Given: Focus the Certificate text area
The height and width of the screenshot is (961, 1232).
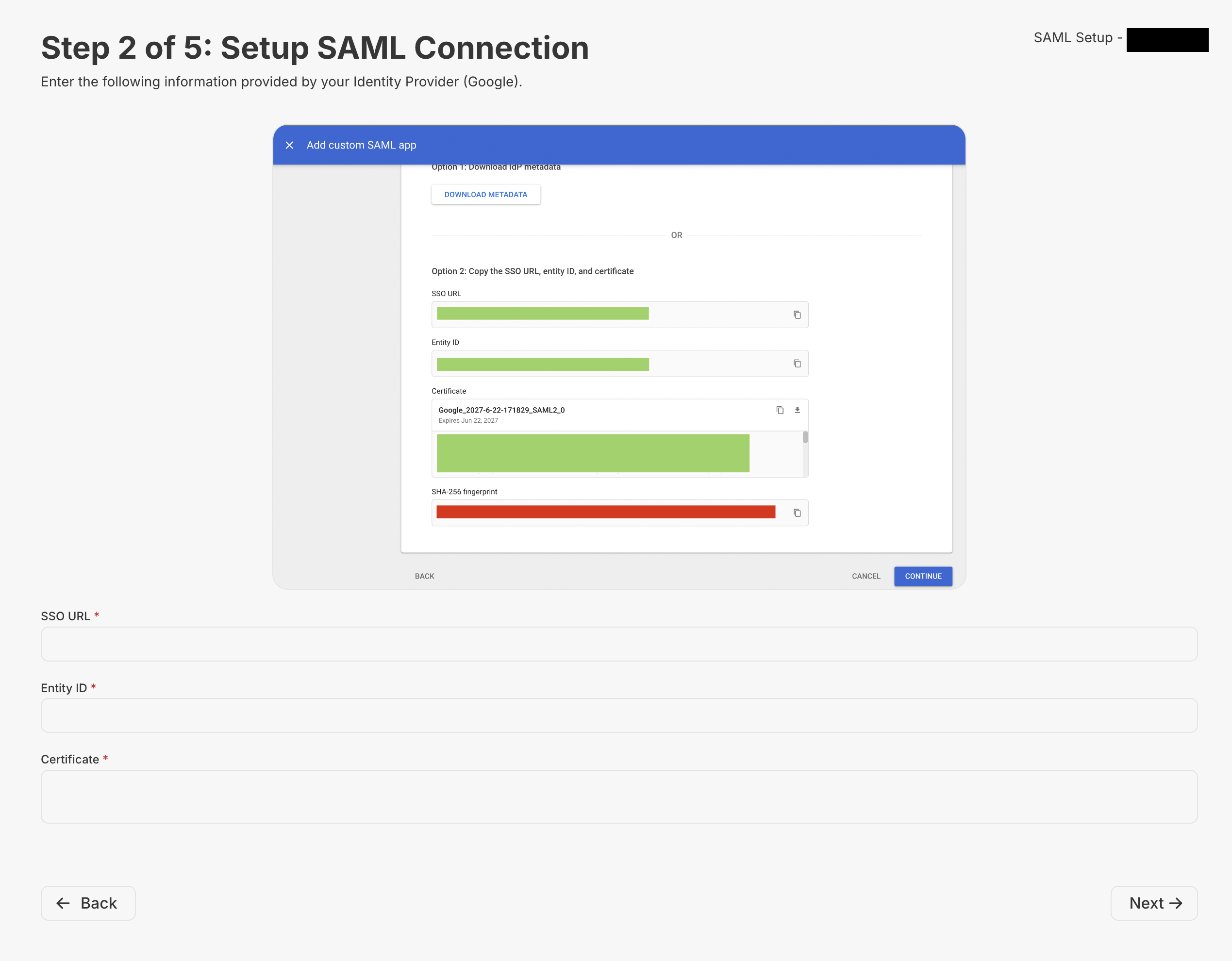Looking at the screenshot, I should coord(619,796).
